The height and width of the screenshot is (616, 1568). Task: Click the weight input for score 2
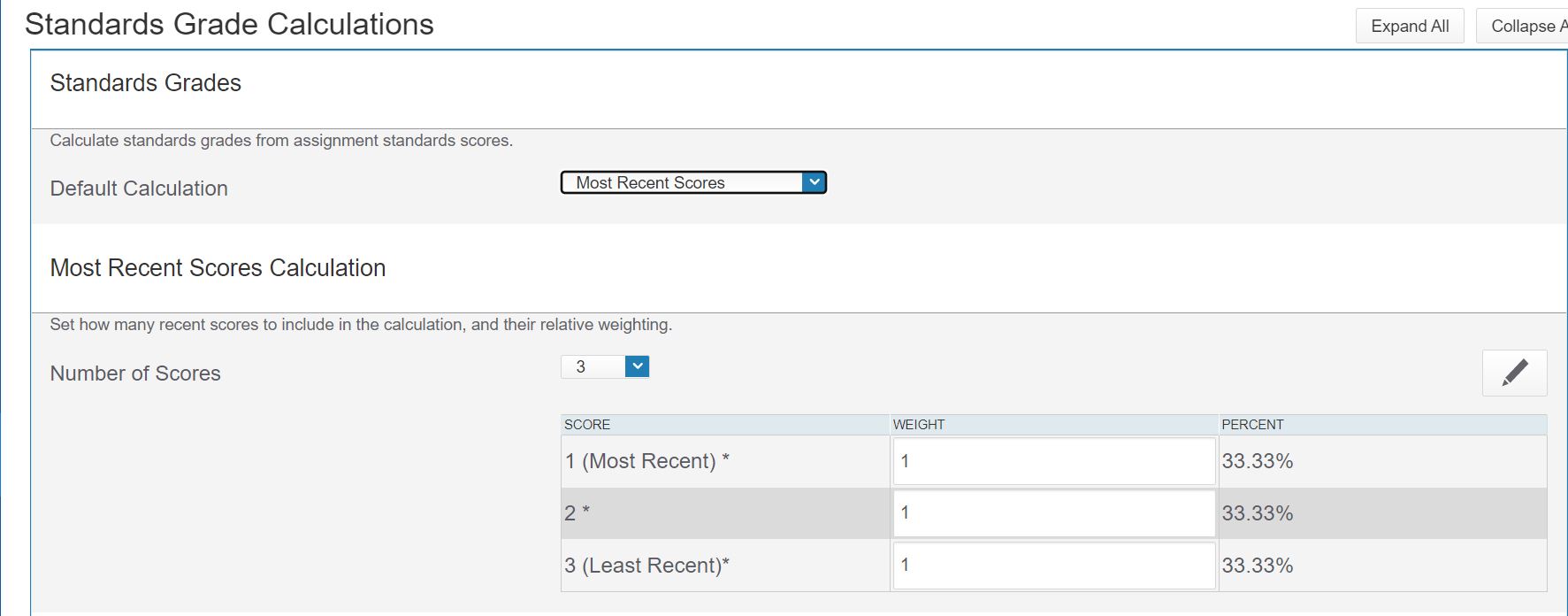1053,513
